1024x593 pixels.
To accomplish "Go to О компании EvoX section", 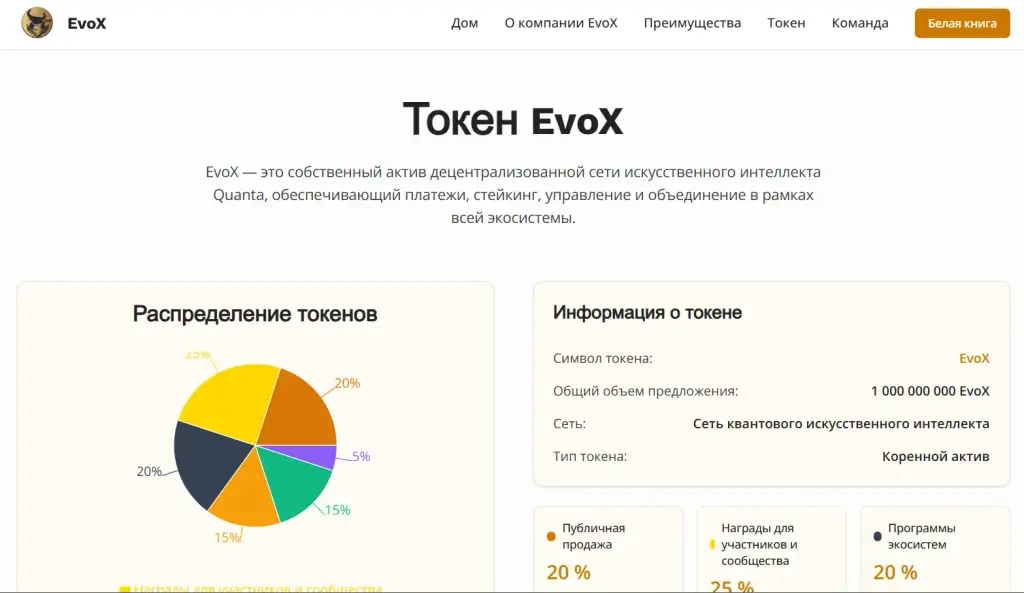I will coord(561,23).
